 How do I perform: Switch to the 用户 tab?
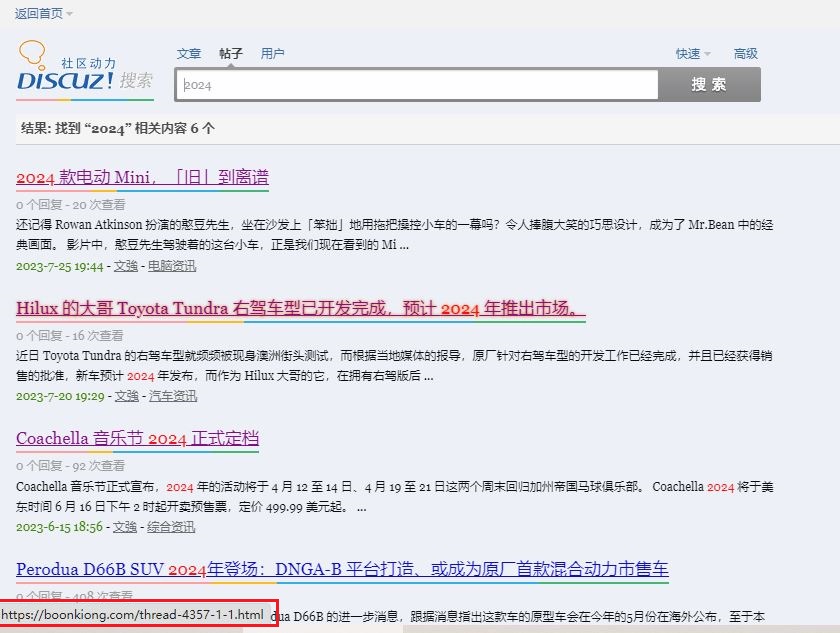[x=272, y=54]
